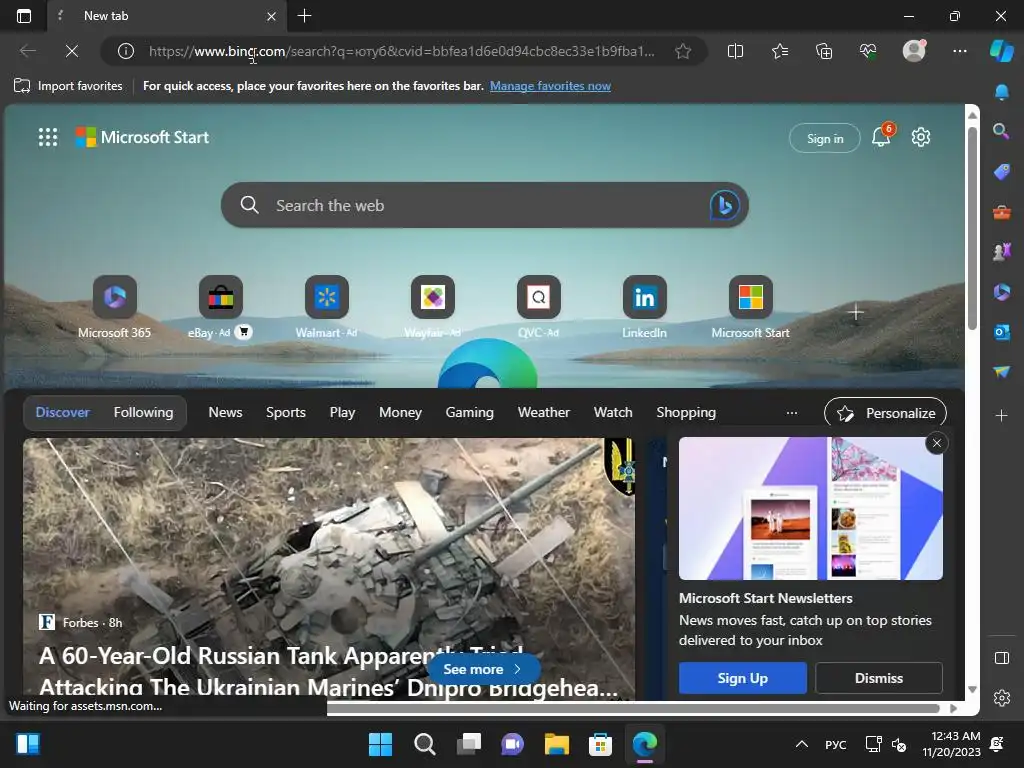Click the address bar URL
Viewport: 1024px width, 768px height.
pyautogui.click(x=402, y=51)
